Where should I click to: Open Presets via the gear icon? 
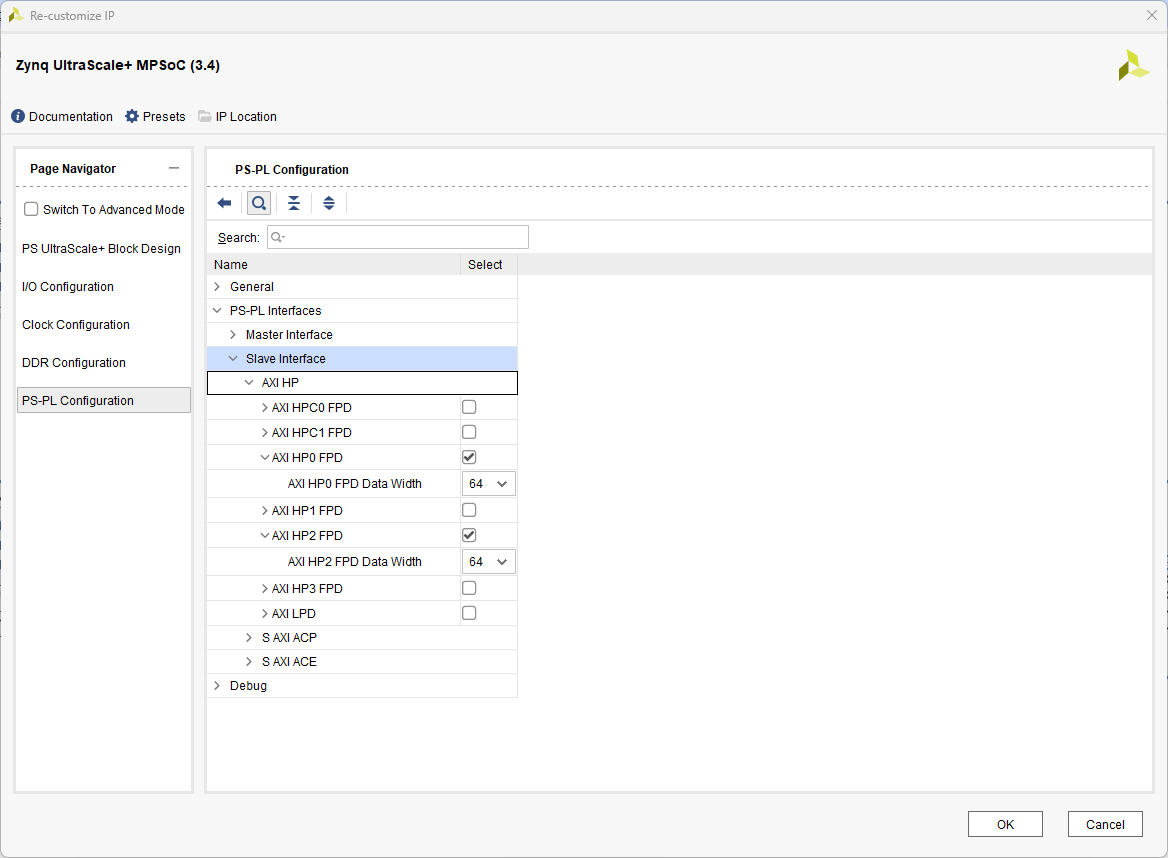(132, 117)
